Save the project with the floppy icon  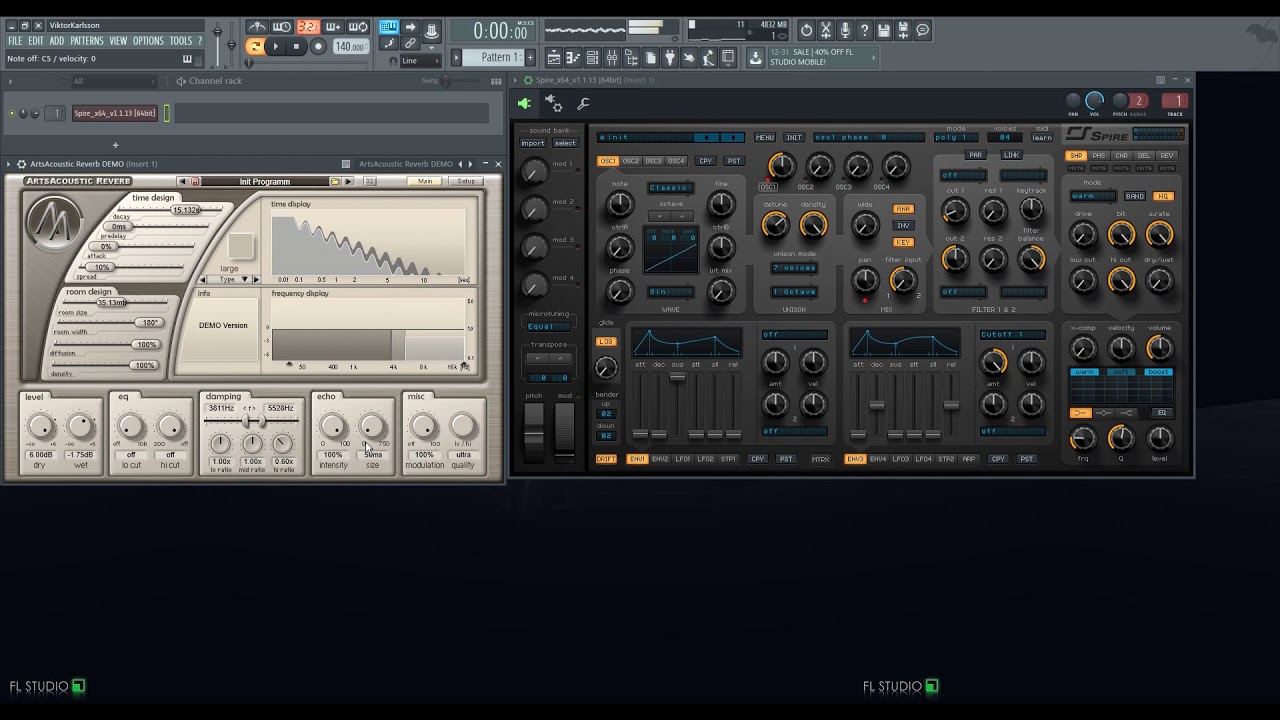pyautogui.click(x=884, y=30)
